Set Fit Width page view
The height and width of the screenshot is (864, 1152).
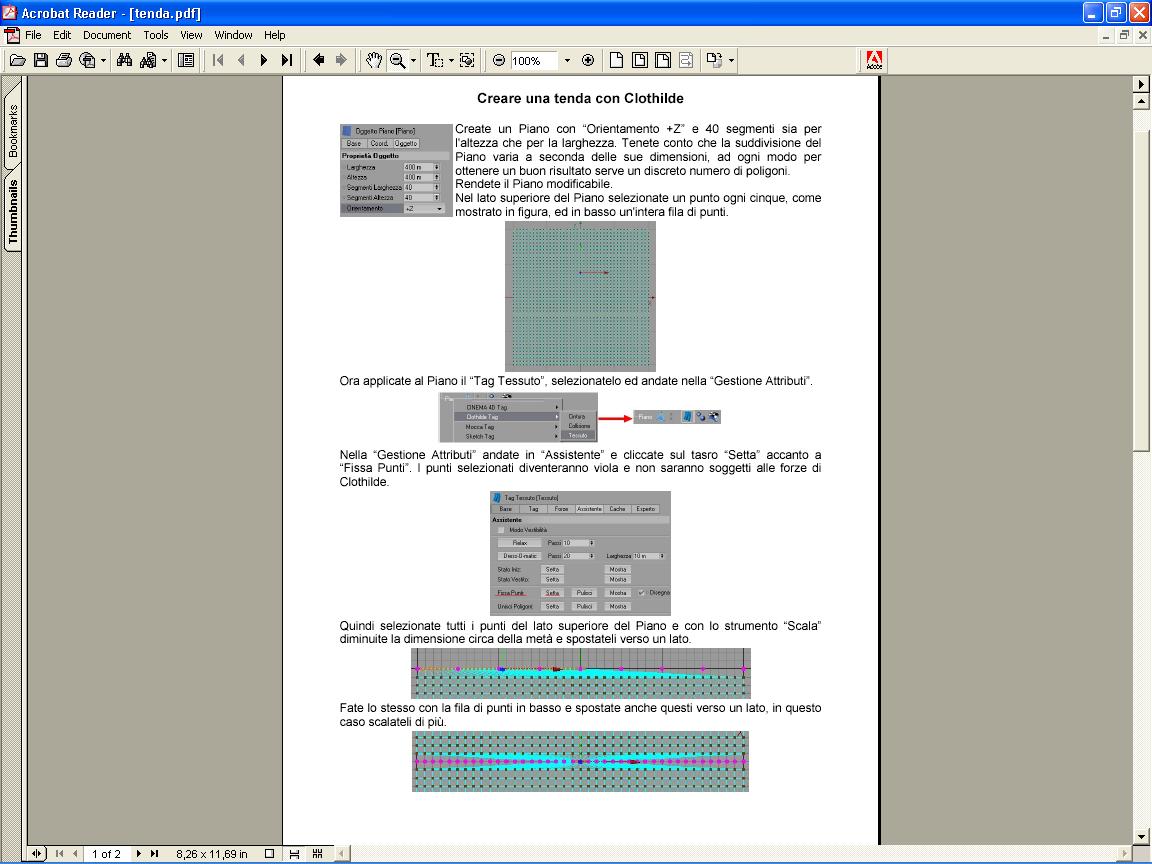click(x=663, y=60)
